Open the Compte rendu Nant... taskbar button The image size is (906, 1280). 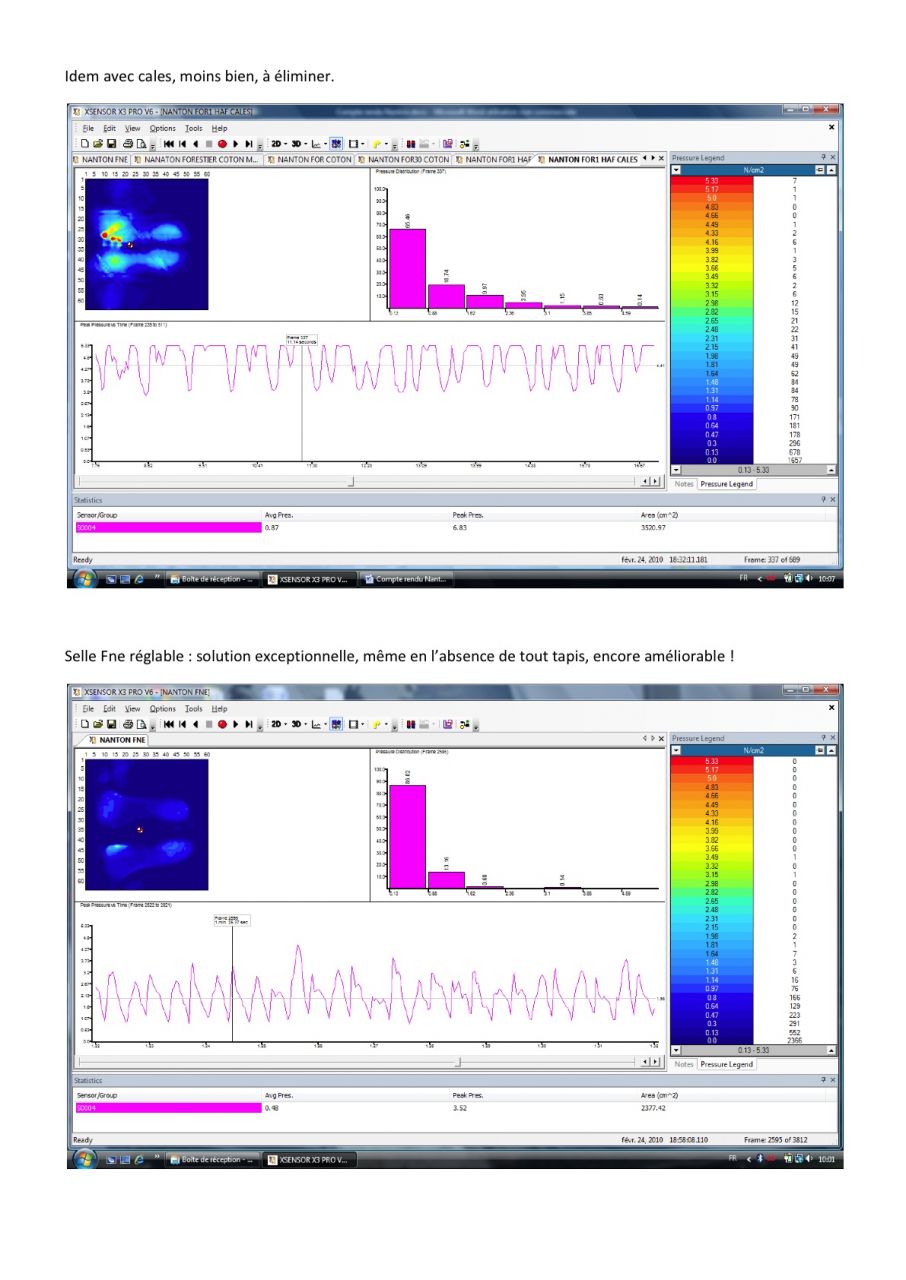tap(408, 579)
